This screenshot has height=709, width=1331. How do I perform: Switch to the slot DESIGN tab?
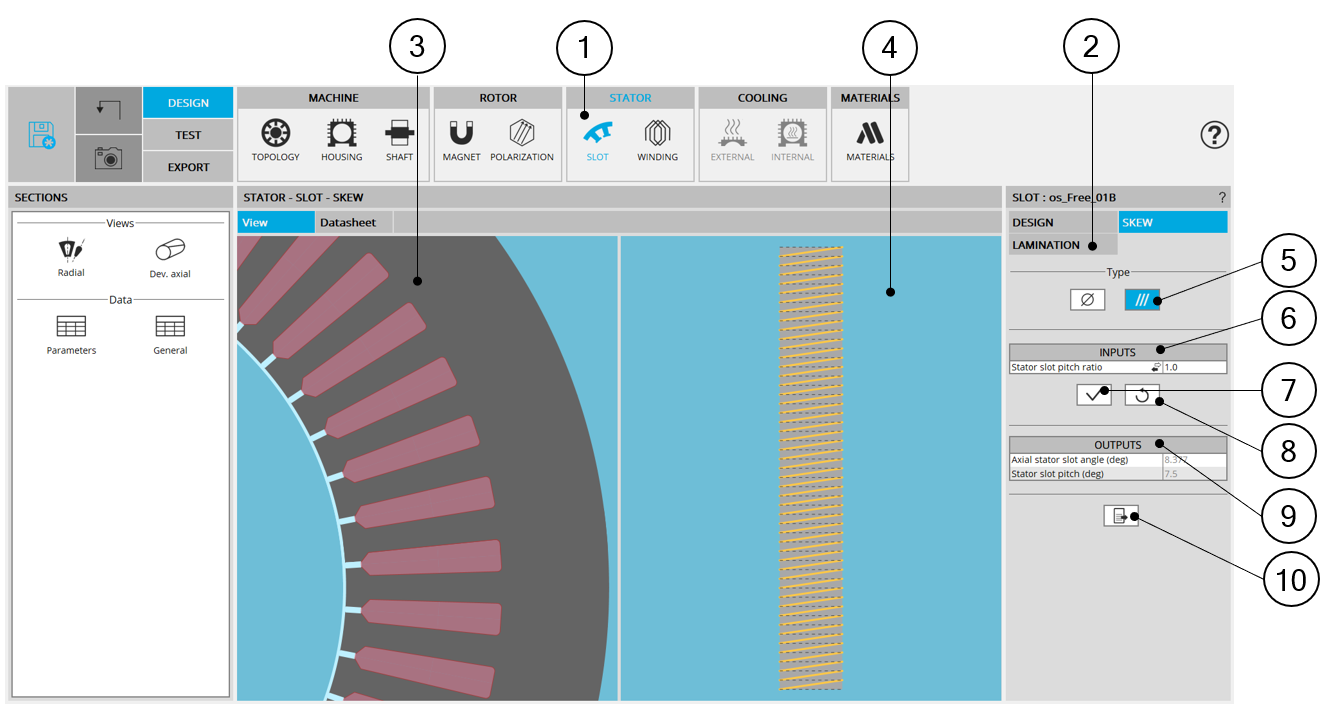1033,222
